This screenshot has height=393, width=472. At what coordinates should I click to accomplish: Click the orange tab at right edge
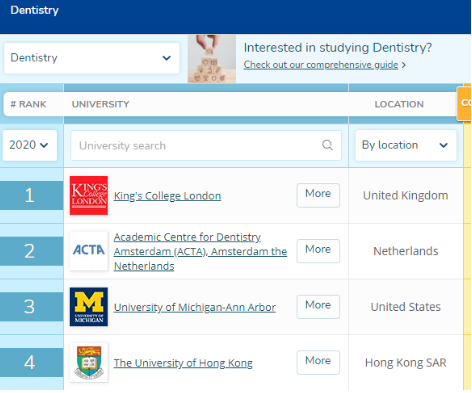click(464, 104)
